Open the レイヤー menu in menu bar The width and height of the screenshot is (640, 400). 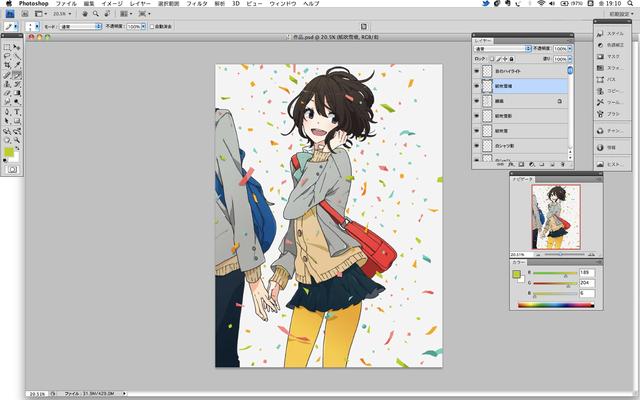pos(140,4)
